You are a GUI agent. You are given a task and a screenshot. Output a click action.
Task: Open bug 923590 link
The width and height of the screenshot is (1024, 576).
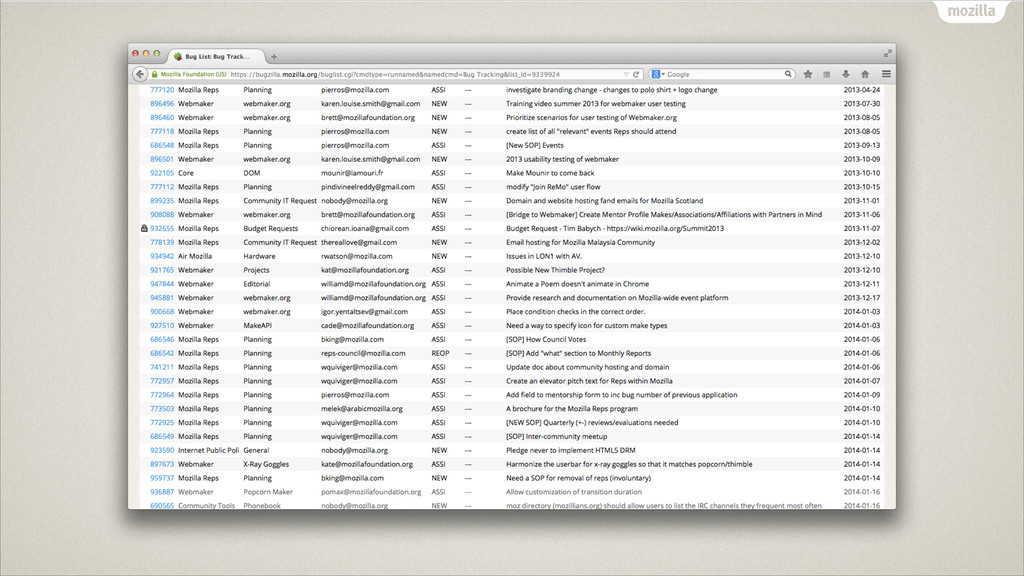[x=162, y=451]
